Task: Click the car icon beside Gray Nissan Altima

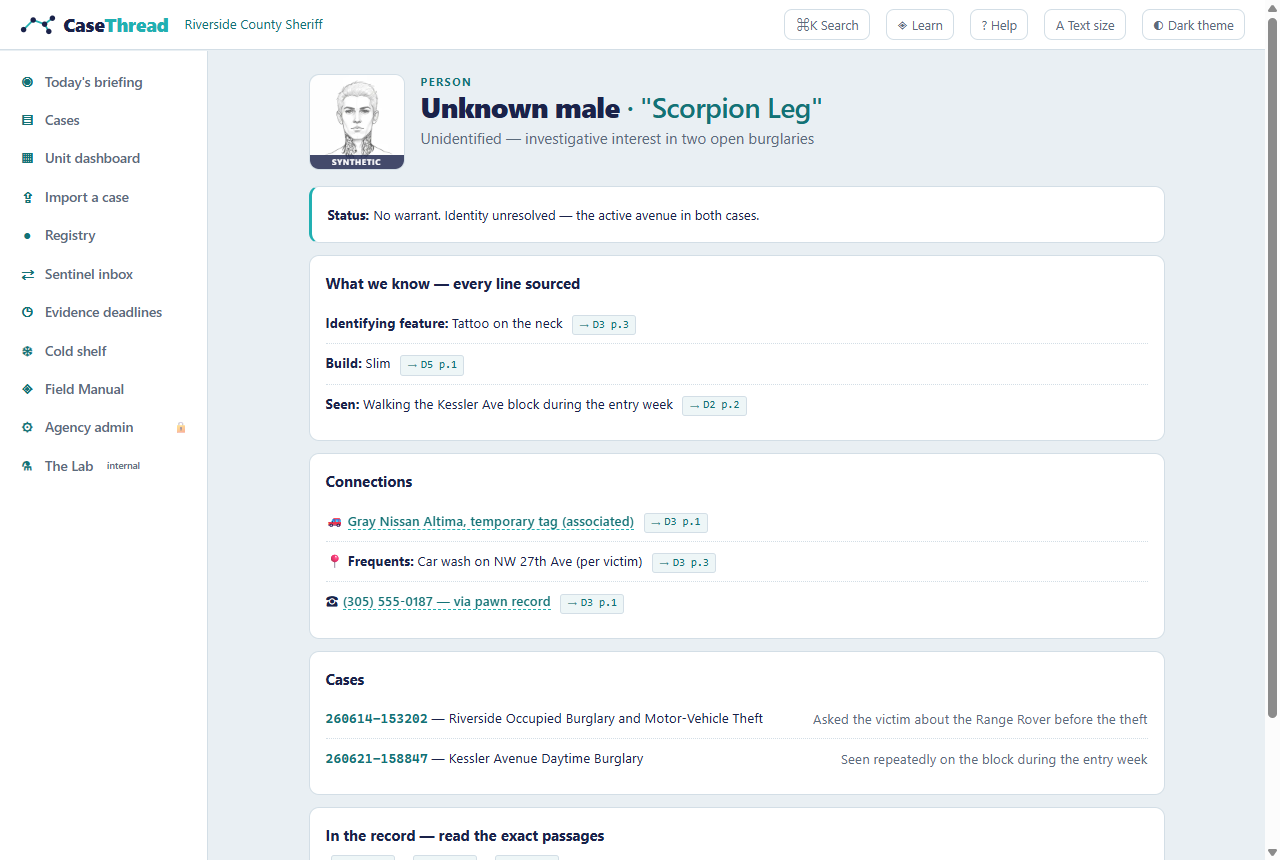Action: click(x=334, y=522)
